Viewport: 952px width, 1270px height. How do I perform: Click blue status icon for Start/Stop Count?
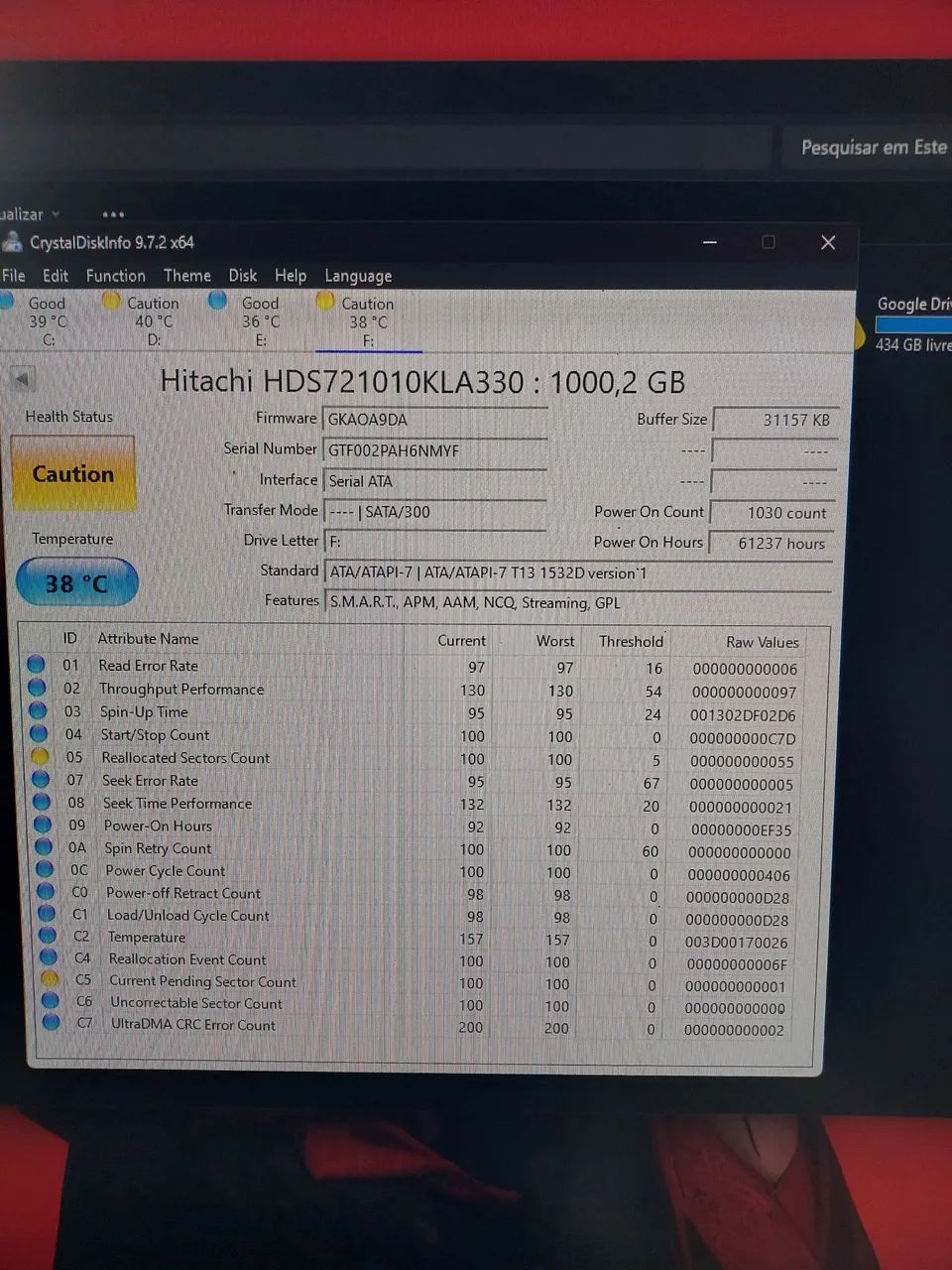click(x=39, y=733)
